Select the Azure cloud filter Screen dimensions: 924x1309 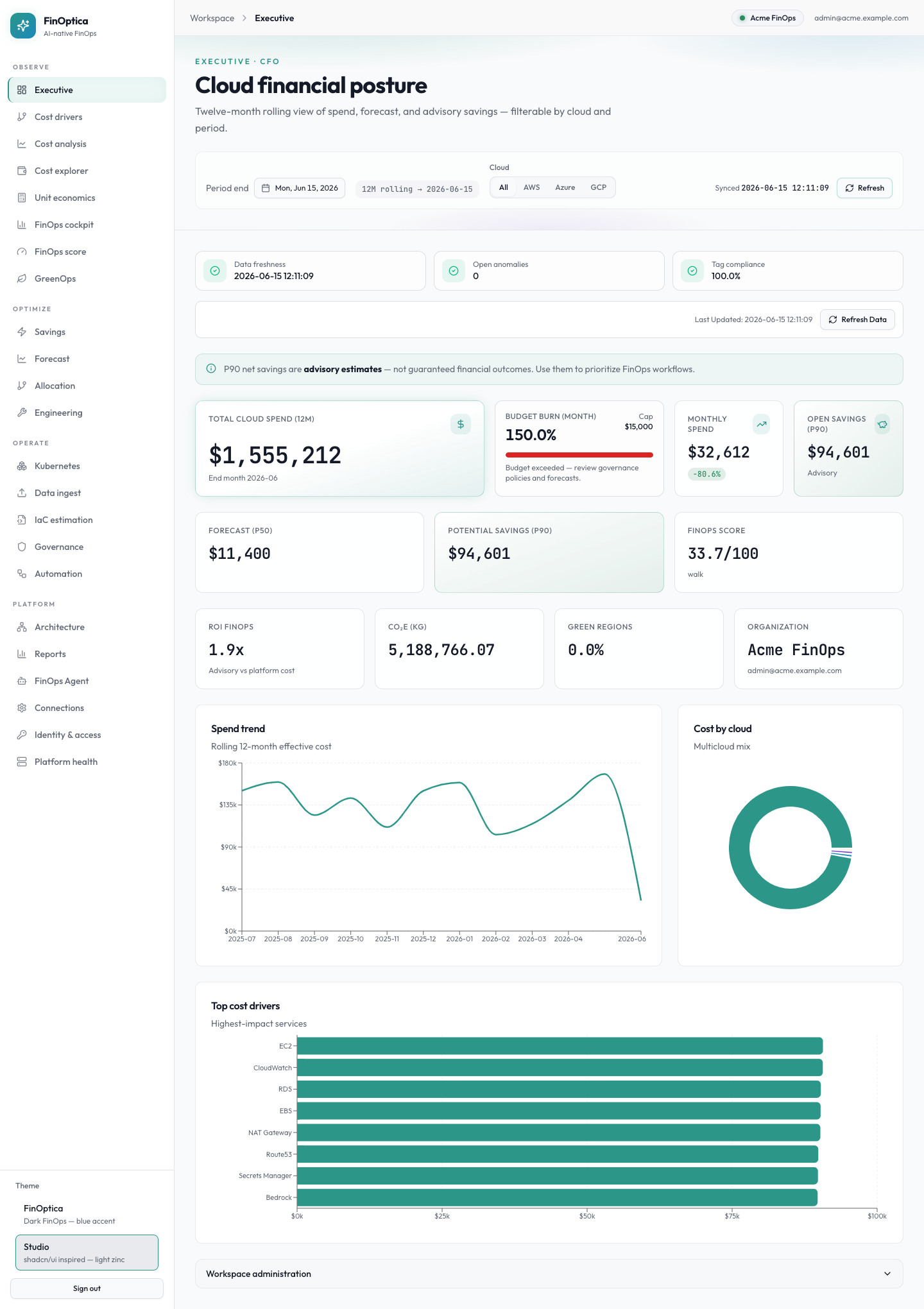(565, 187)
